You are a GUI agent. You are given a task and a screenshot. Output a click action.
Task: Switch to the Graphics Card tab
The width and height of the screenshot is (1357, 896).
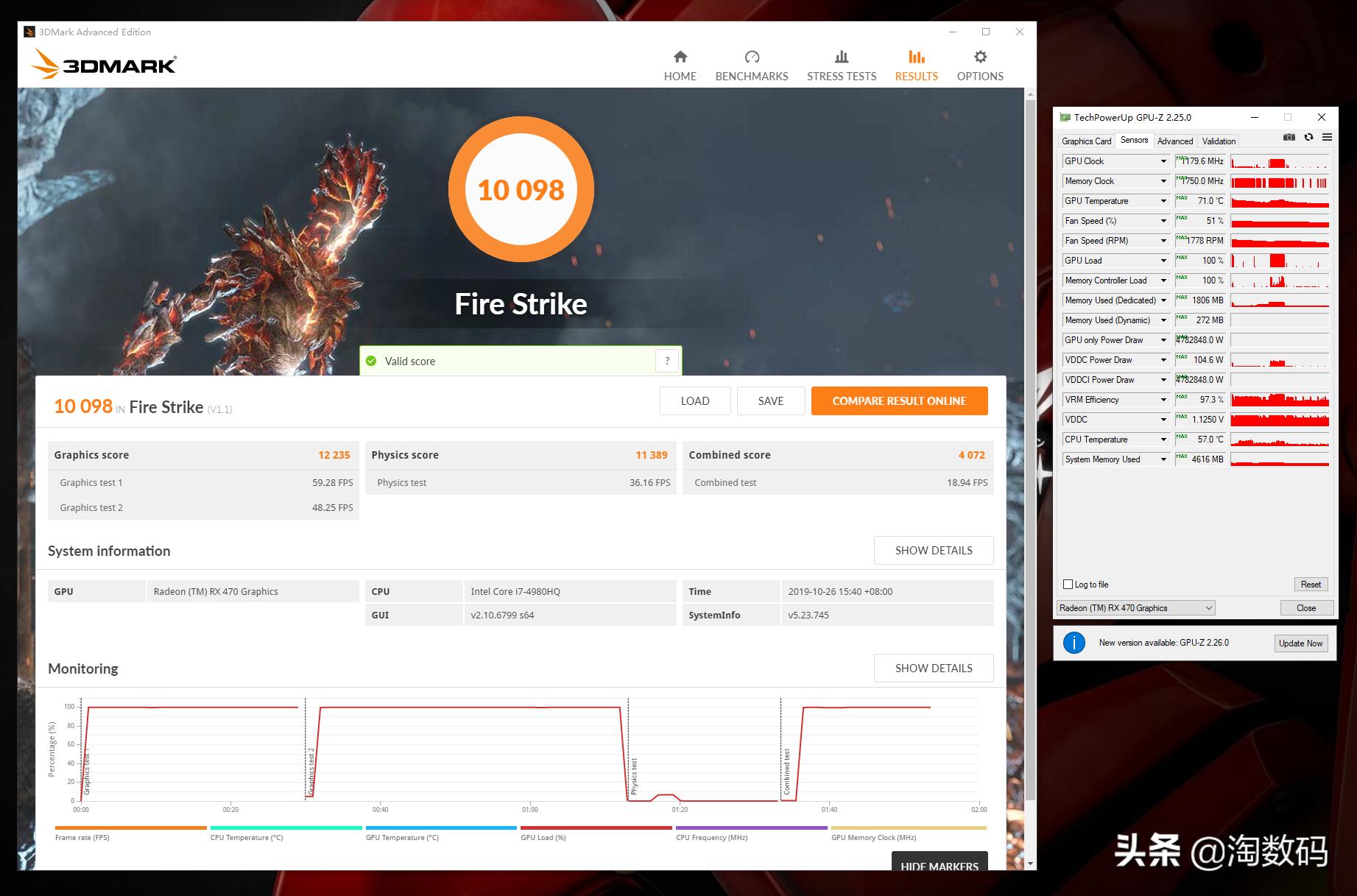1086,140
